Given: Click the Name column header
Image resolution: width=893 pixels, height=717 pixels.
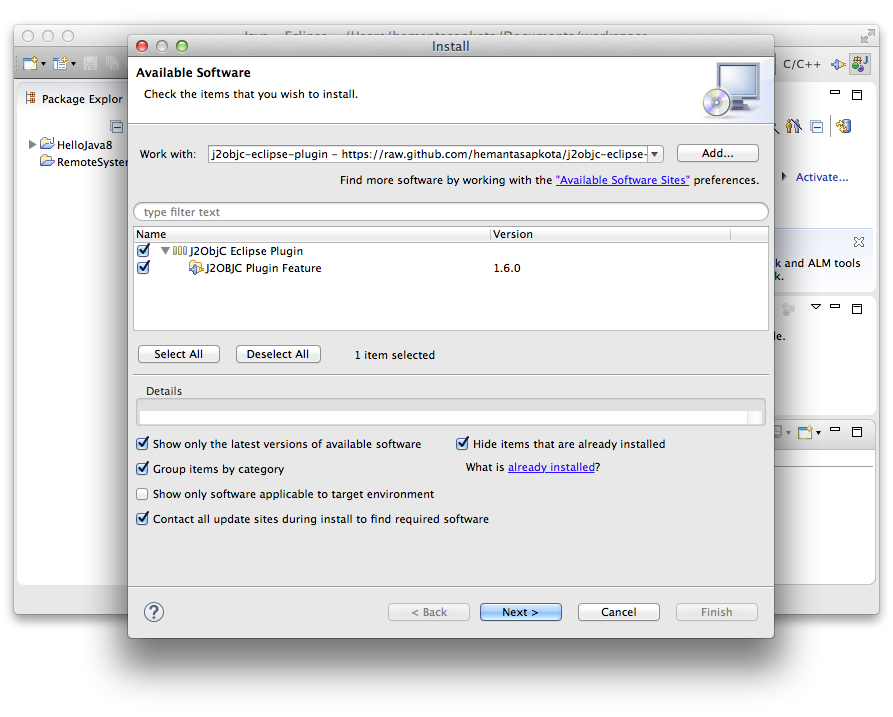Looking at the screenshot, I should [312, 234].
